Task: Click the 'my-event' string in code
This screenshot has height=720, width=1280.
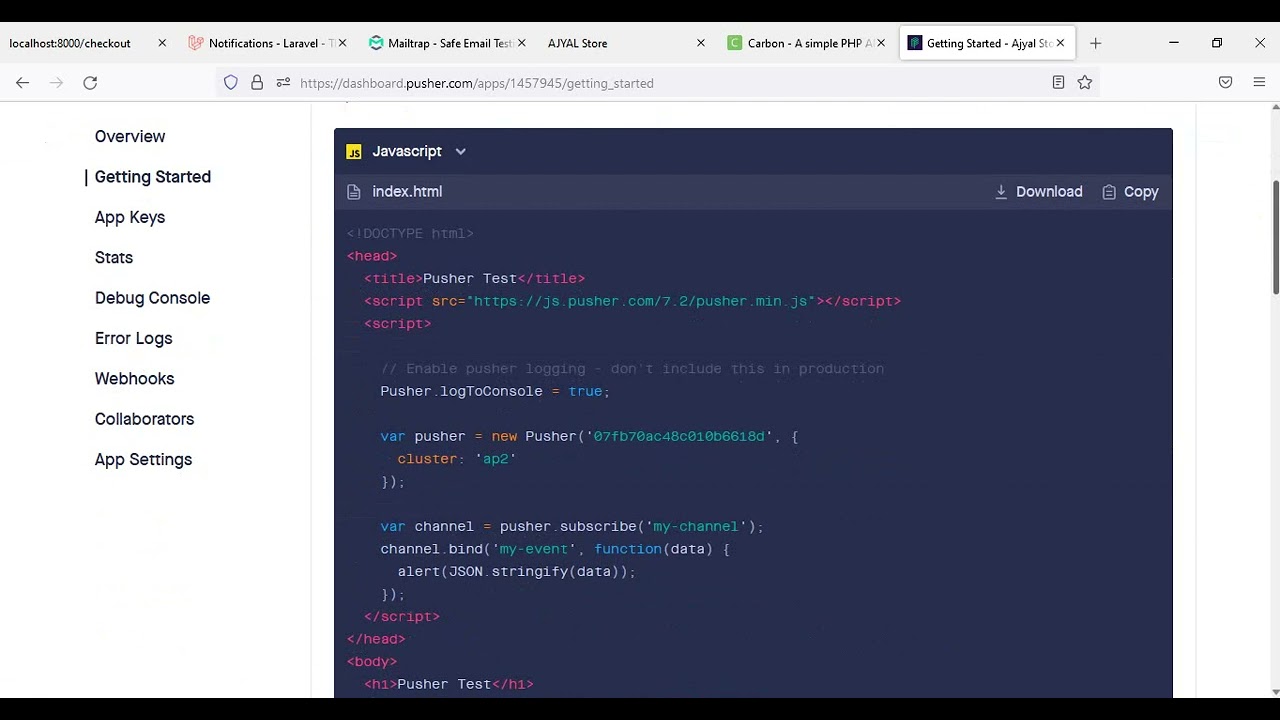Action: [534, 549]
